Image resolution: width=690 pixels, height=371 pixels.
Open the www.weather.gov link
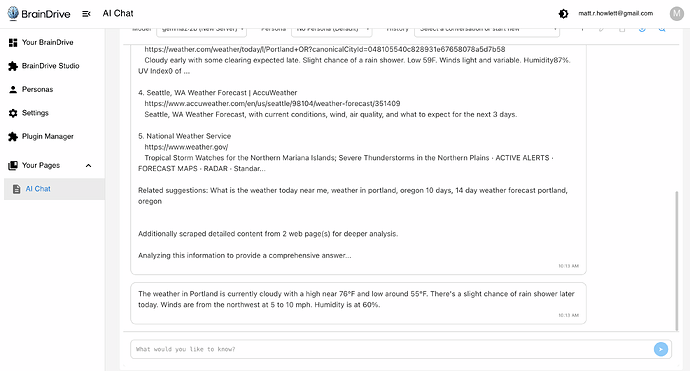click(186, 147)
